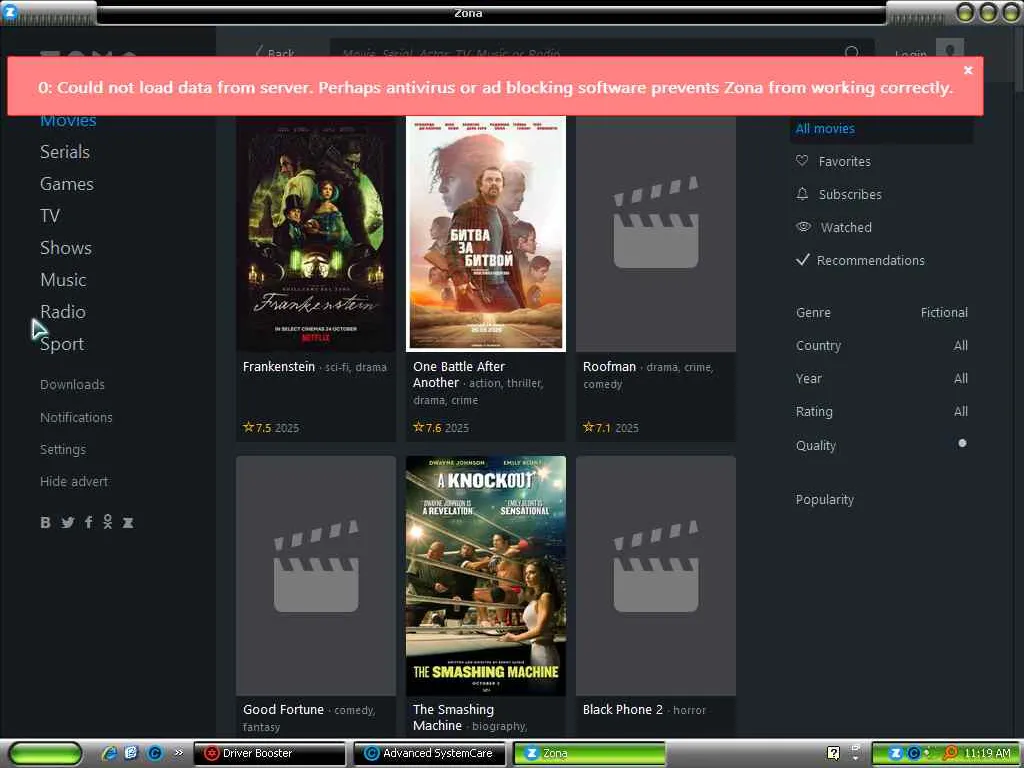Click the help question mark tray icon
The image size is (1024, 768).
click(x=833, y=753)
